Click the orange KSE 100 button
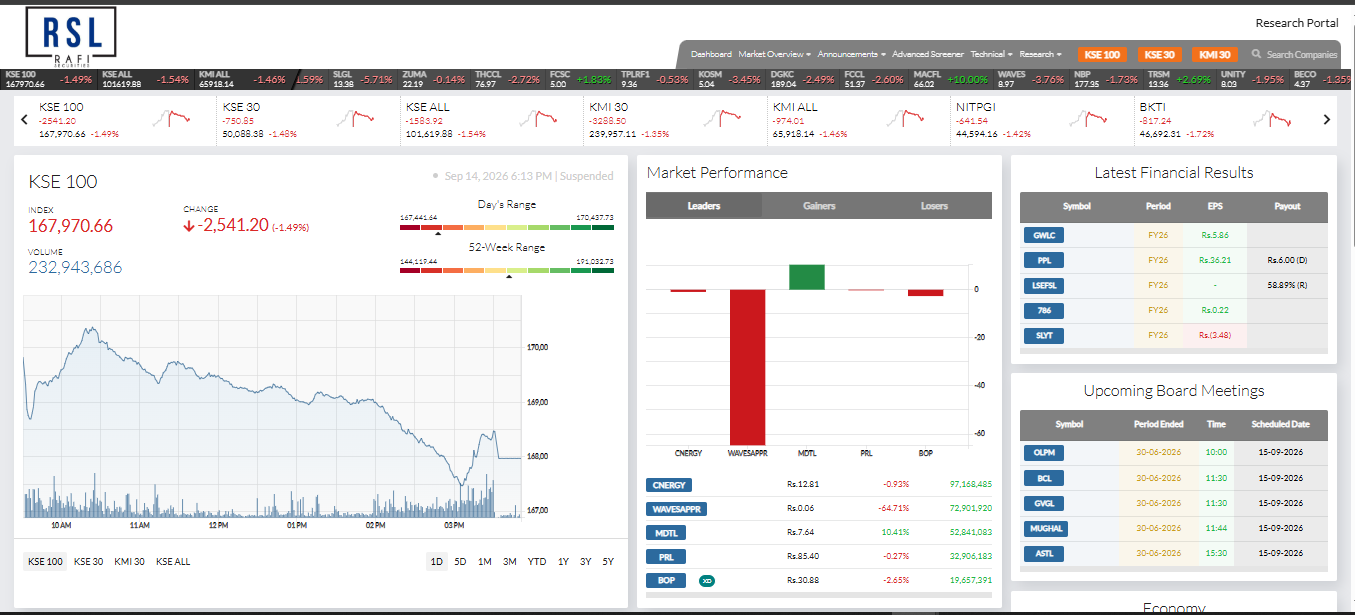Viewport: 1355px width, 615px height. [1102, 55]
